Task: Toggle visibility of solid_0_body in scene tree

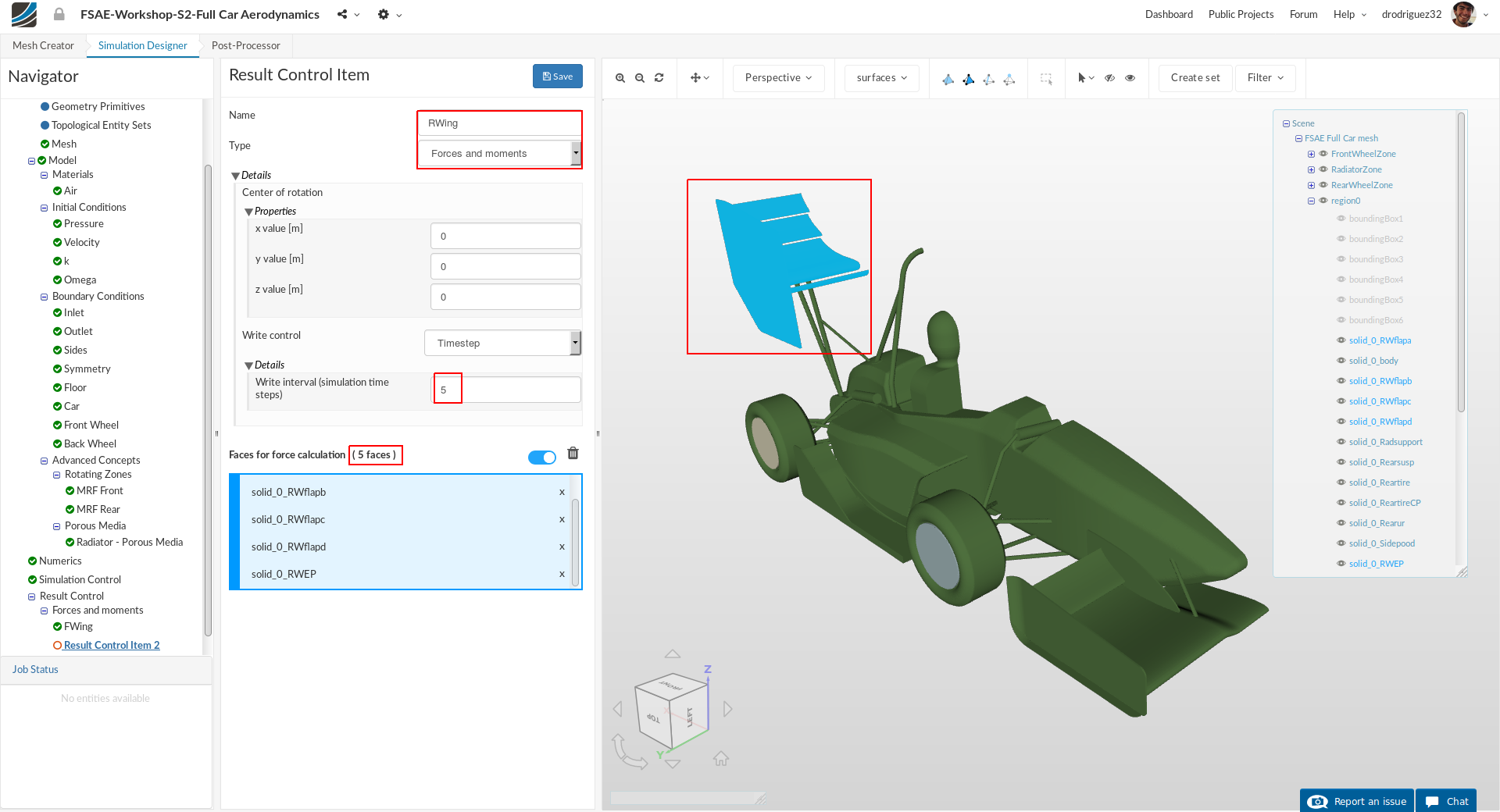Action: click(1341, 360)
